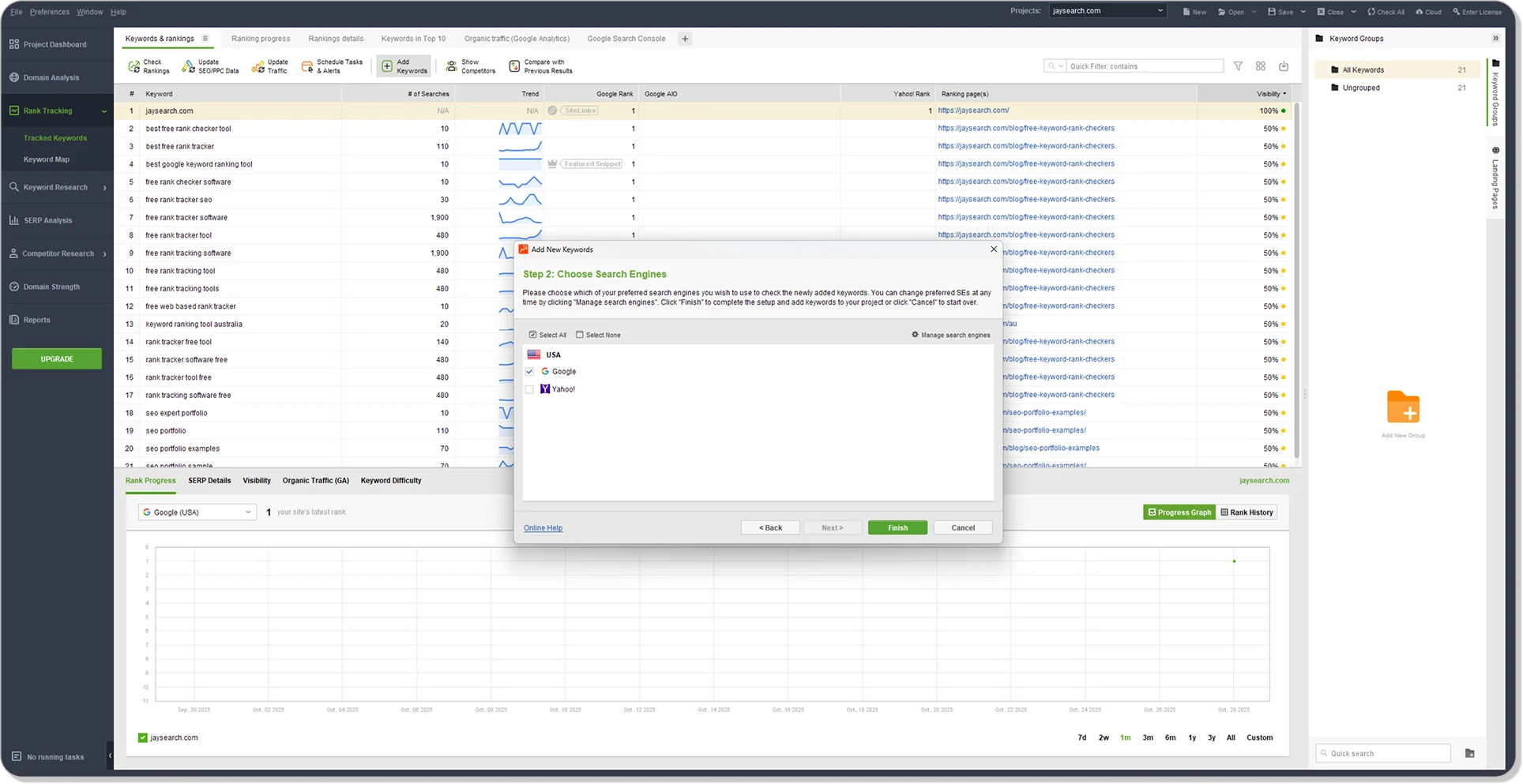Open Project Dashboard in sidebar

[55, 44]
